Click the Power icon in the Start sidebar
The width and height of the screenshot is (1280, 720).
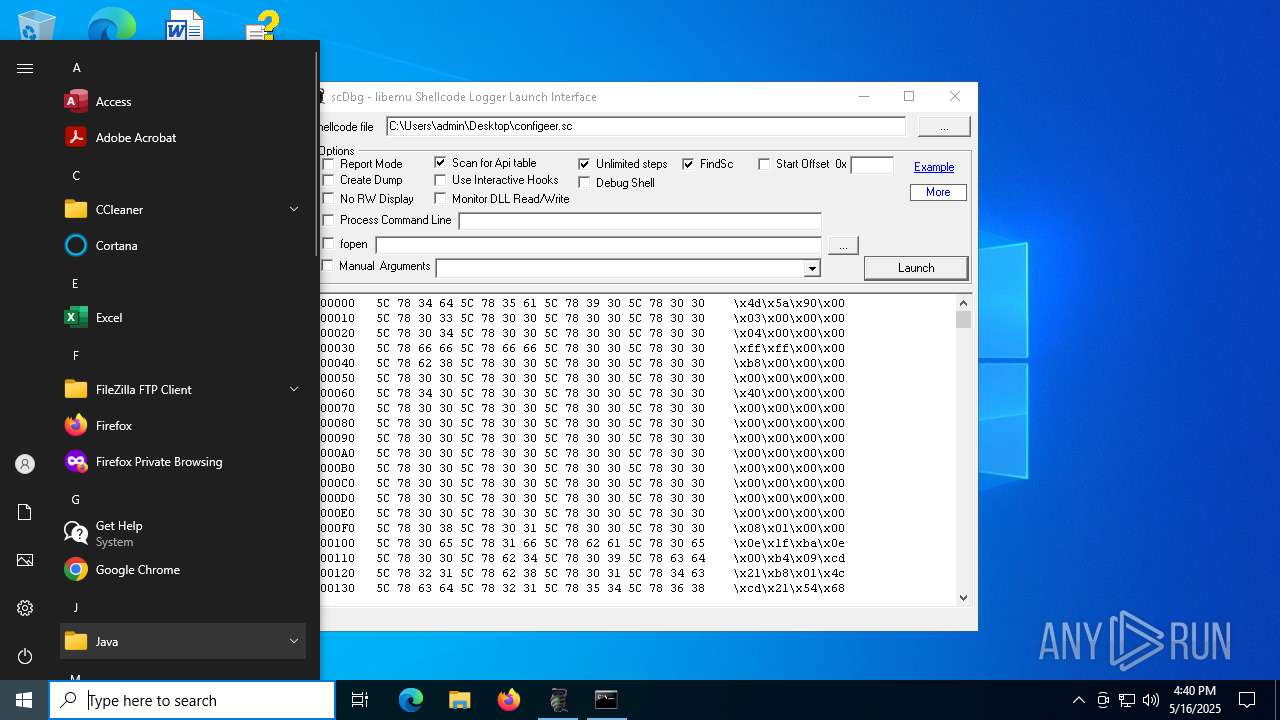pyautogui.click(x=25, y=656)
